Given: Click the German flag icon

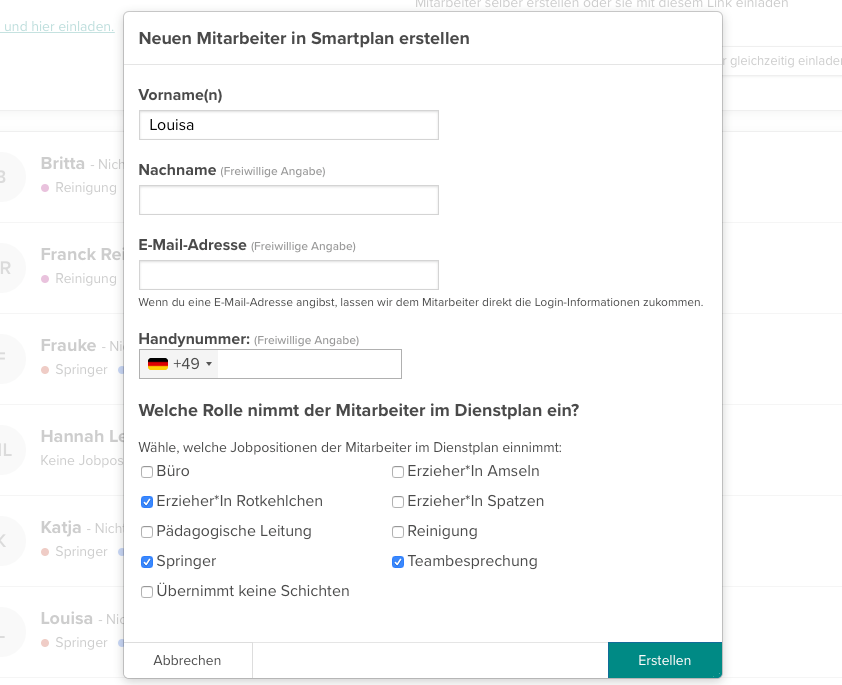Looking at the screenshot, I should (157, 364).
